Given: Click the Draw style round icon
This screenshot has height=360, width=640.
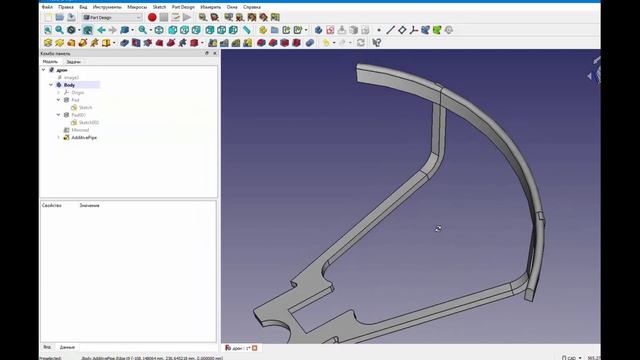Looking at the screenshot, I should [71, 30].
